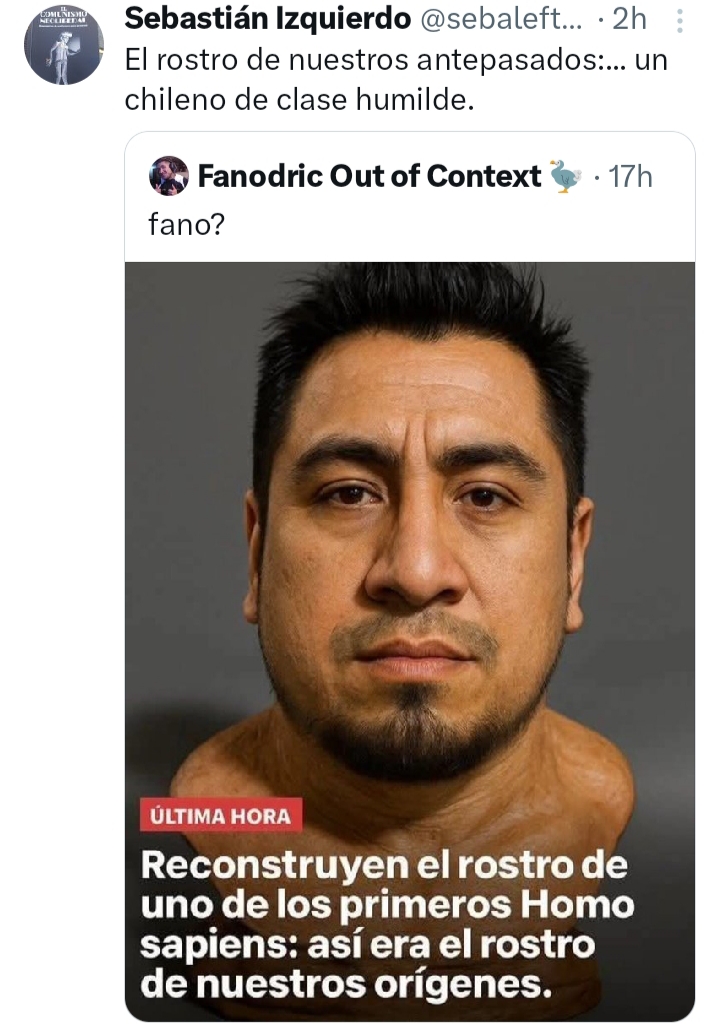The height and width of the screenshot is (1029, 720).
Task: Click the Sebastián Izquierdo display name
Action: (268, 19)
